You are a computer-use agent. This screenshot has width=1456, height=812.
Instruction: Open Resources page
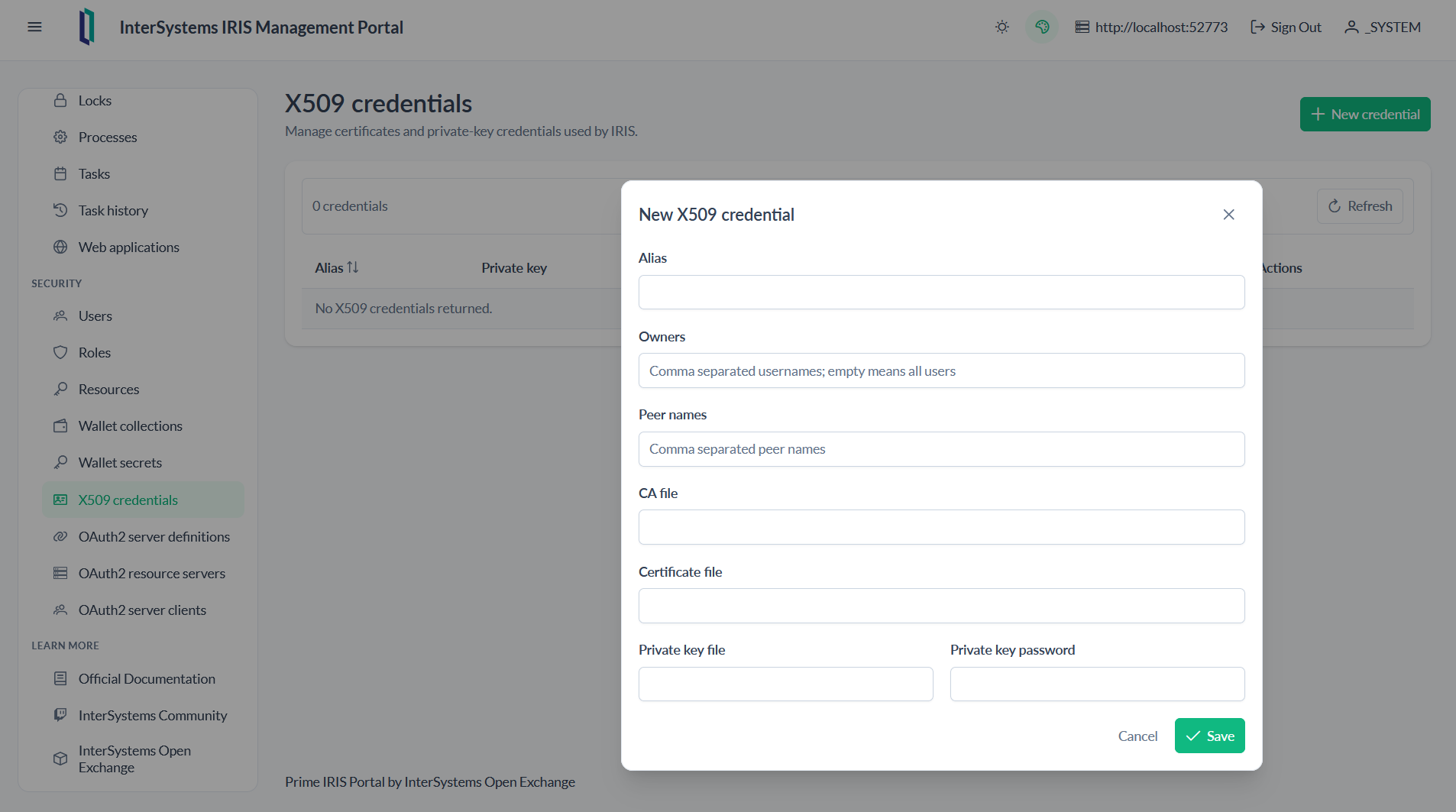(x=143, y=389)
